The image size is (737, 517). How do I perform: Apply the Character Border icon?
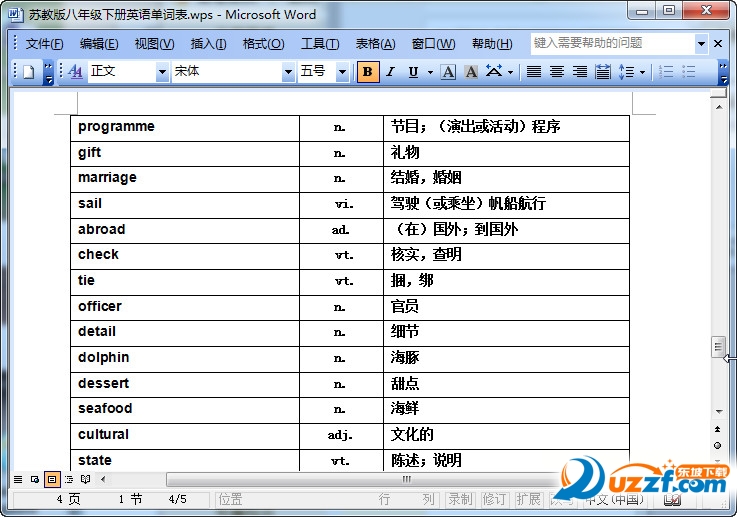448,72
